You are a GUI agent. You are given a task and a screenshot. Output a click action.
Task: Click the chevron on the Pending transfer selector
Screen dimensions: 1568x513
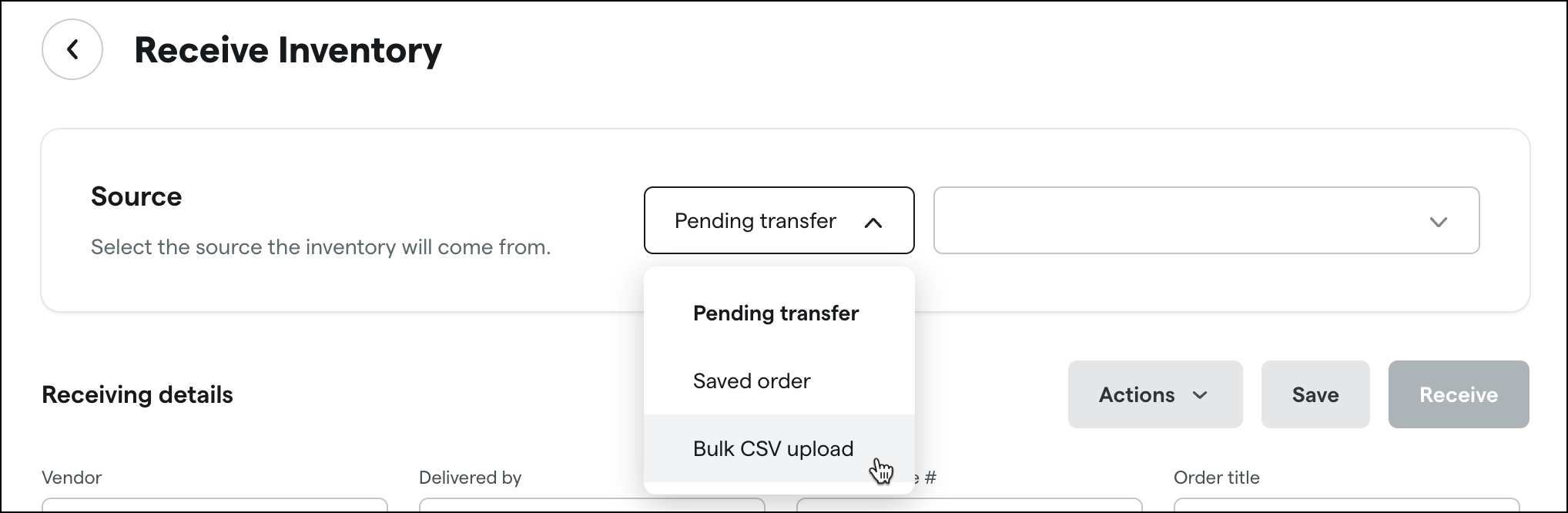[x=874, y=223]
